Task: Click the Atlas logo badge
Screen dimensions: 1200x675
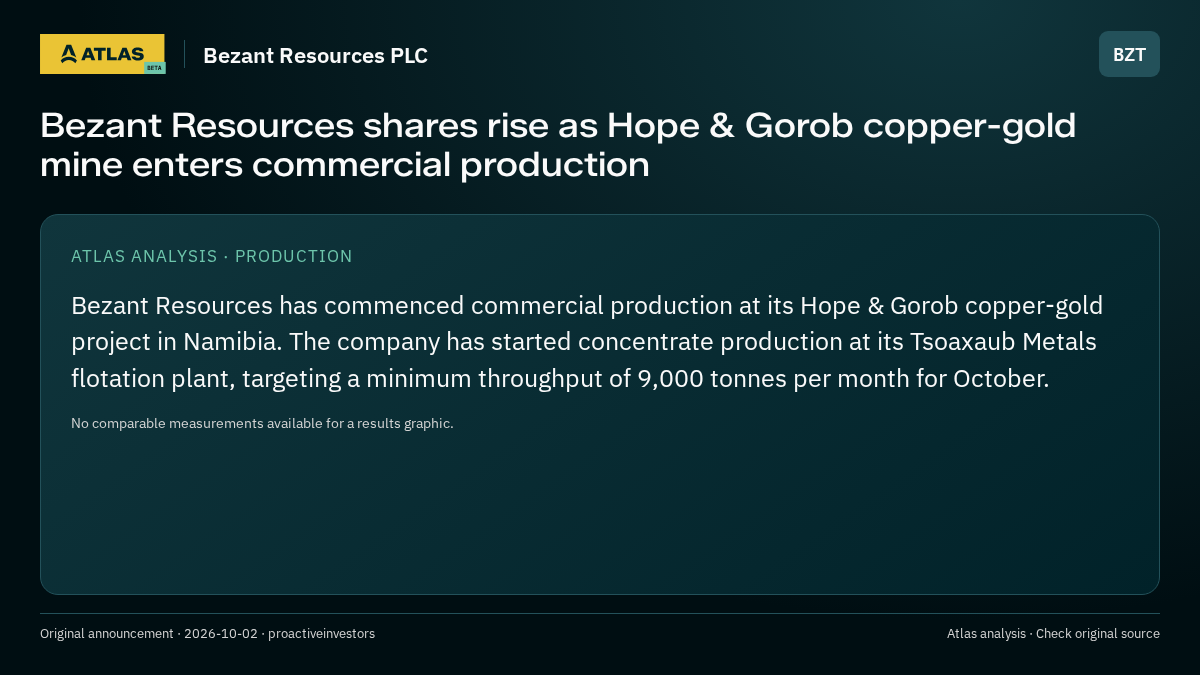Action: tap(102, 54)
